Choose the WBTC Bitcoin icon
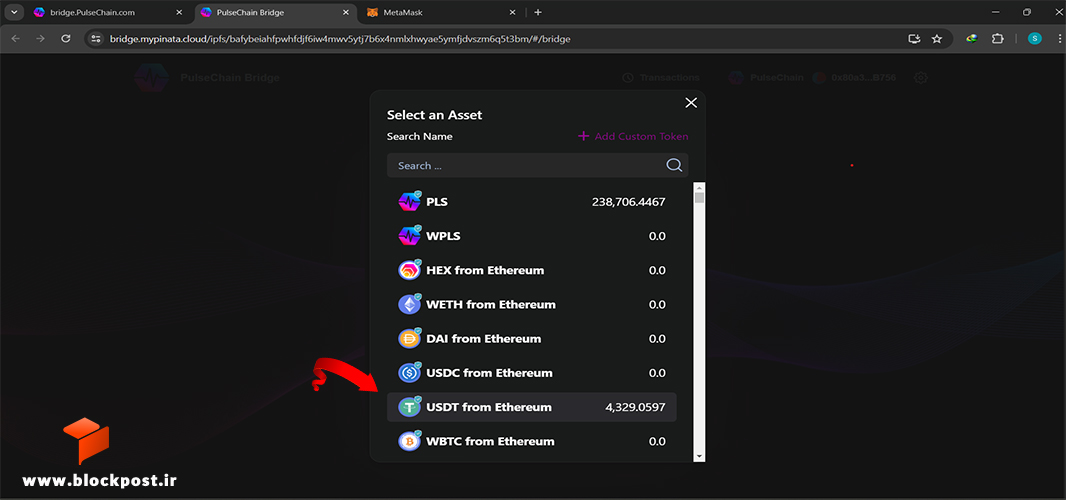 pyautogui.click(x=409, y=441)
